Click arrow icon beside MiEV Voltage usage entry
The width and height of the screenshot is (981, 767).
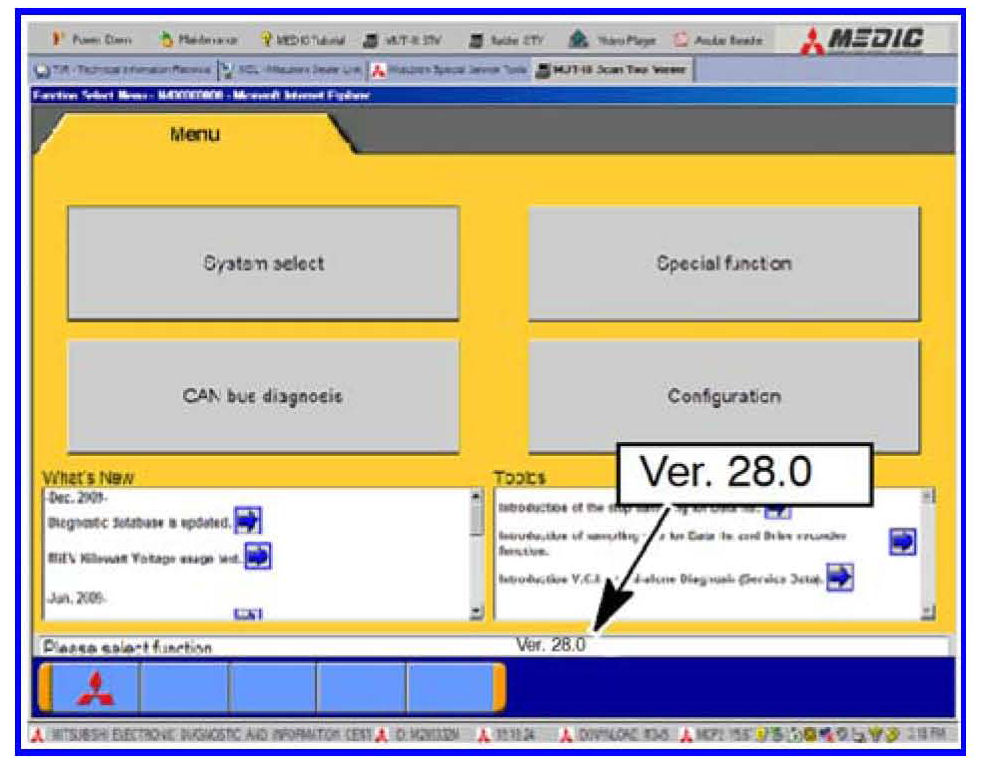257,555
